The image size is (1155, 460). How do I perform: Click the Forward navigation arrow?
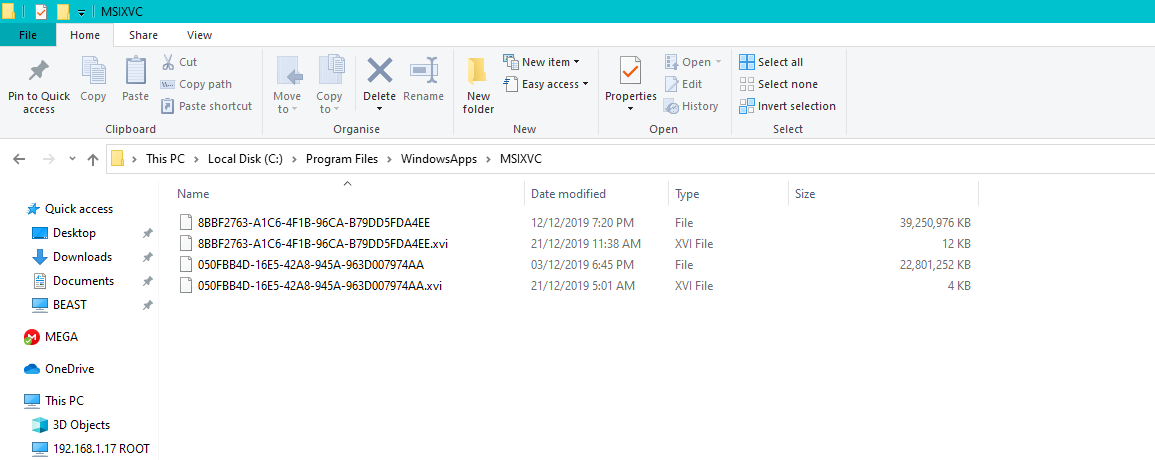tap(49, 158)
